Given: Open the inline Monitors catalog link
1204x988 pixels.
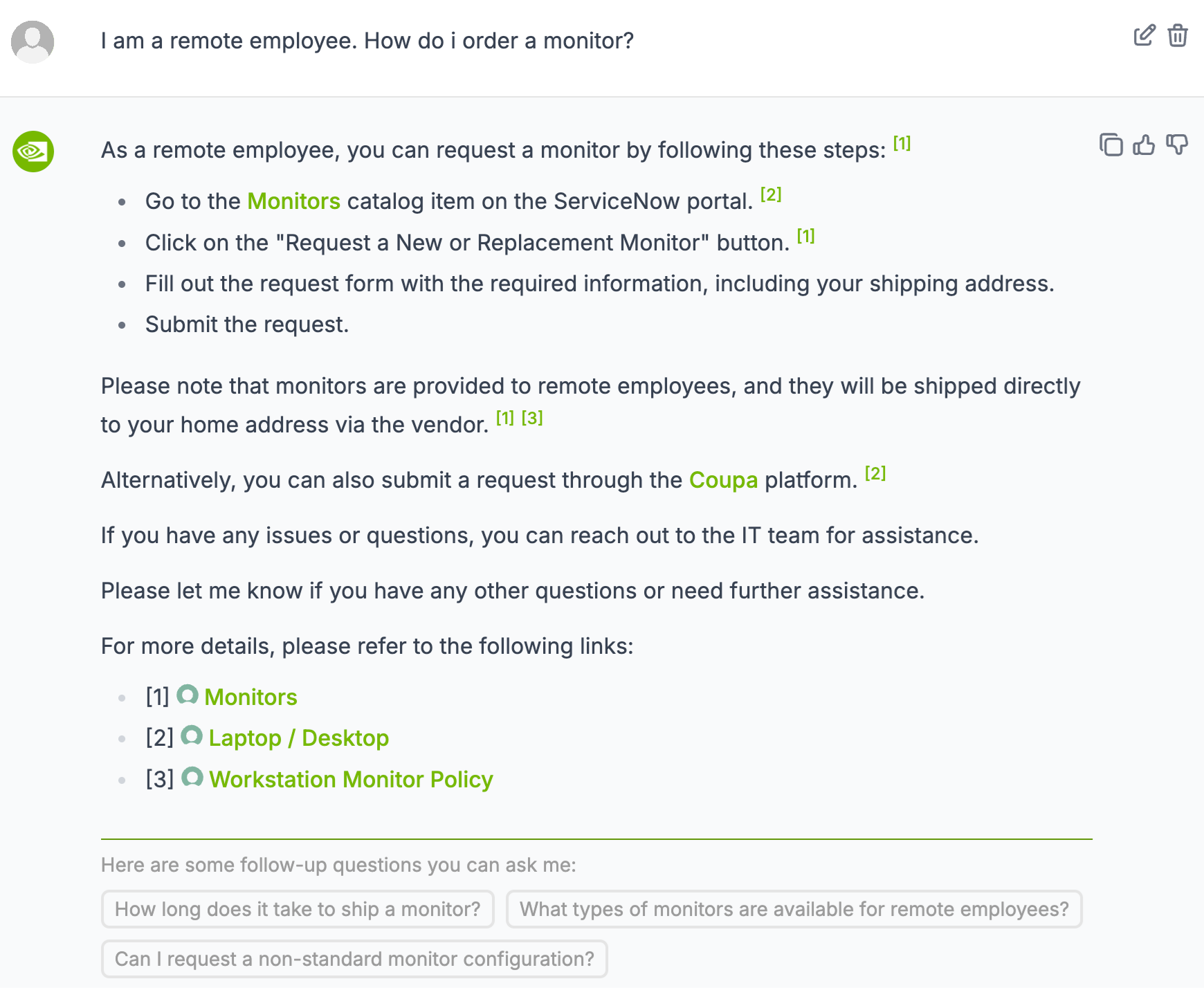Looking at the screenshot, I should click(293, 201).
